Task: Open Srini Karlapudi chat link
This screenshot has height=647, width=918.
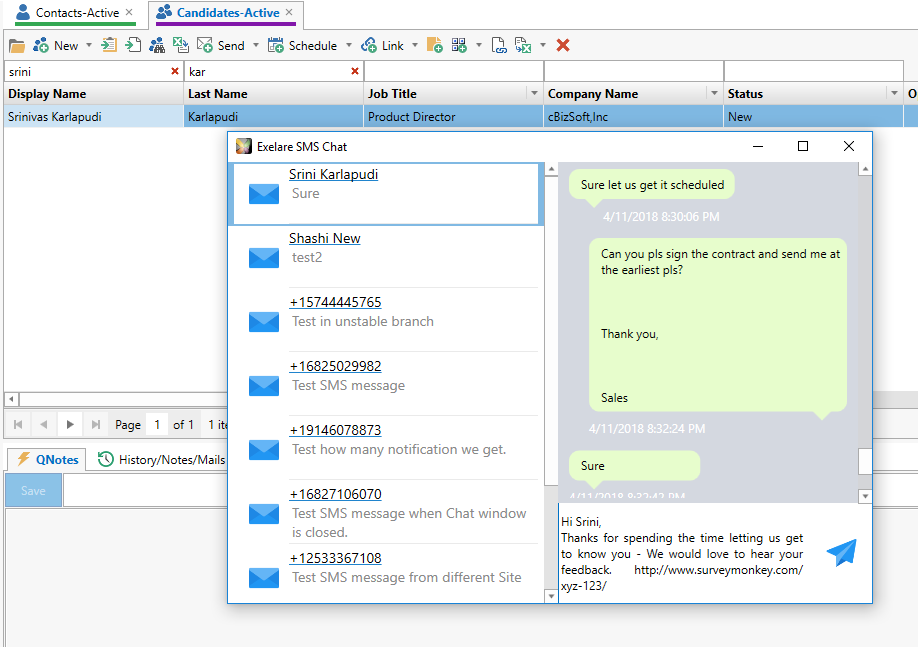Action: coord(333,174)
